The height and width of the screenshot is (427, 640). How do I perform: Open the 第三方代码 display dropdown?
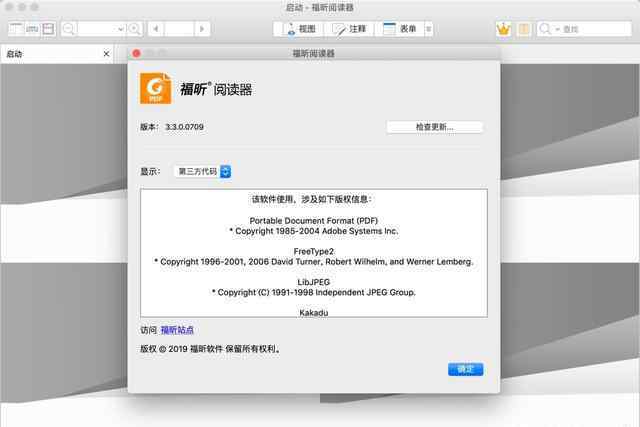click(203, 171)
